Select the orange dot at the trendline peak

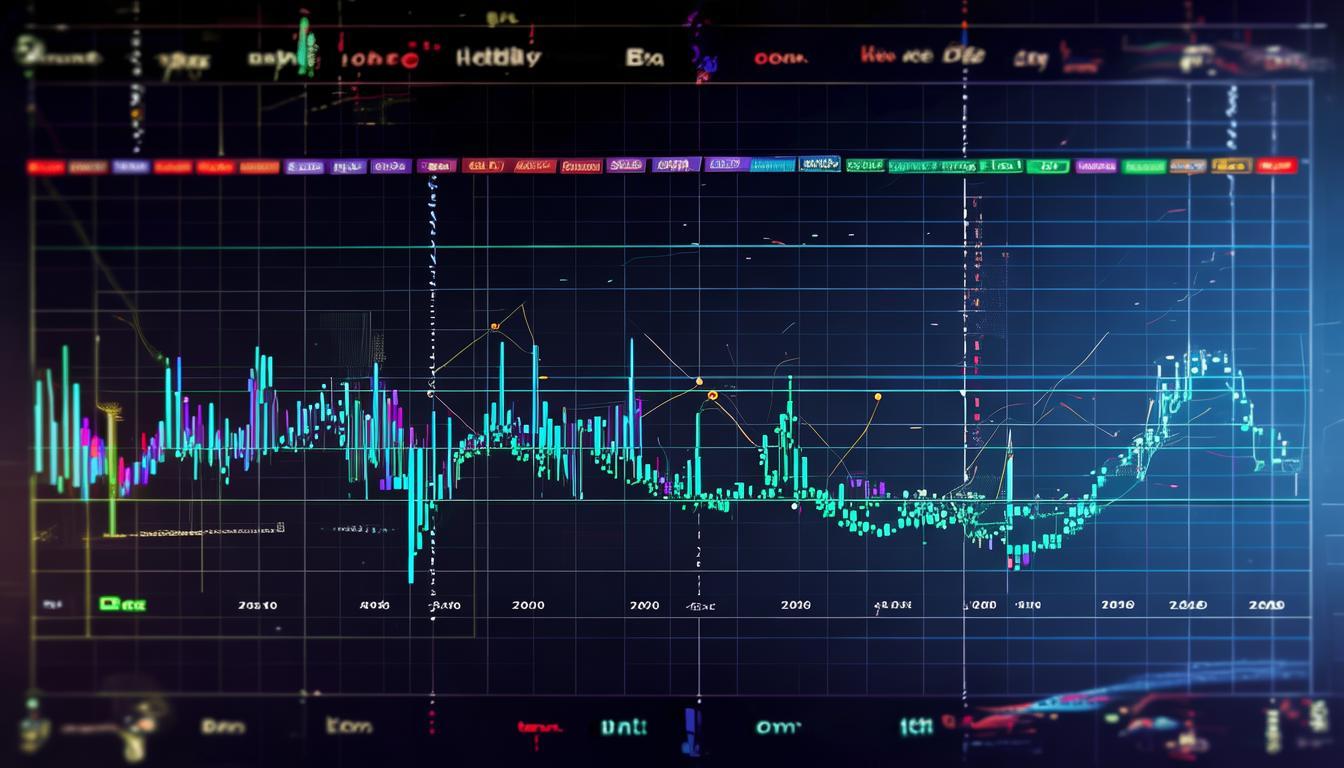pyautogui.click(x=494, y=326)
